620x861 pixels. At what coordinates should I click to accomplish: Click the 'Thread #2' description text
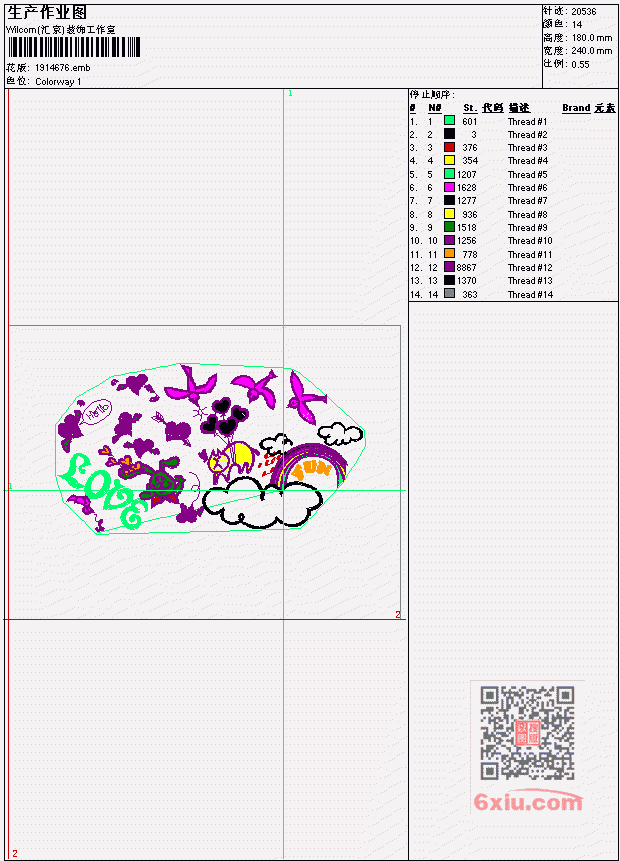(527, 135)
